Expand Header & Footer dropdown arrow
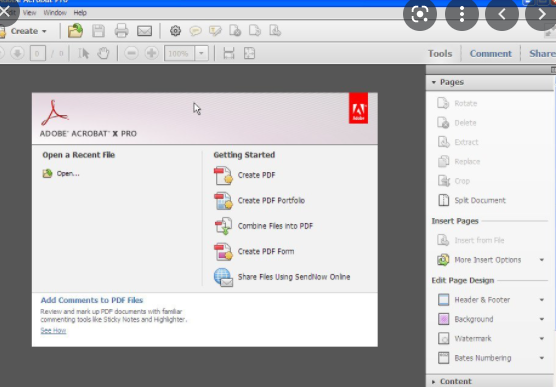Image resolution: width=556 pixels, height=387 pixels. 542,300
